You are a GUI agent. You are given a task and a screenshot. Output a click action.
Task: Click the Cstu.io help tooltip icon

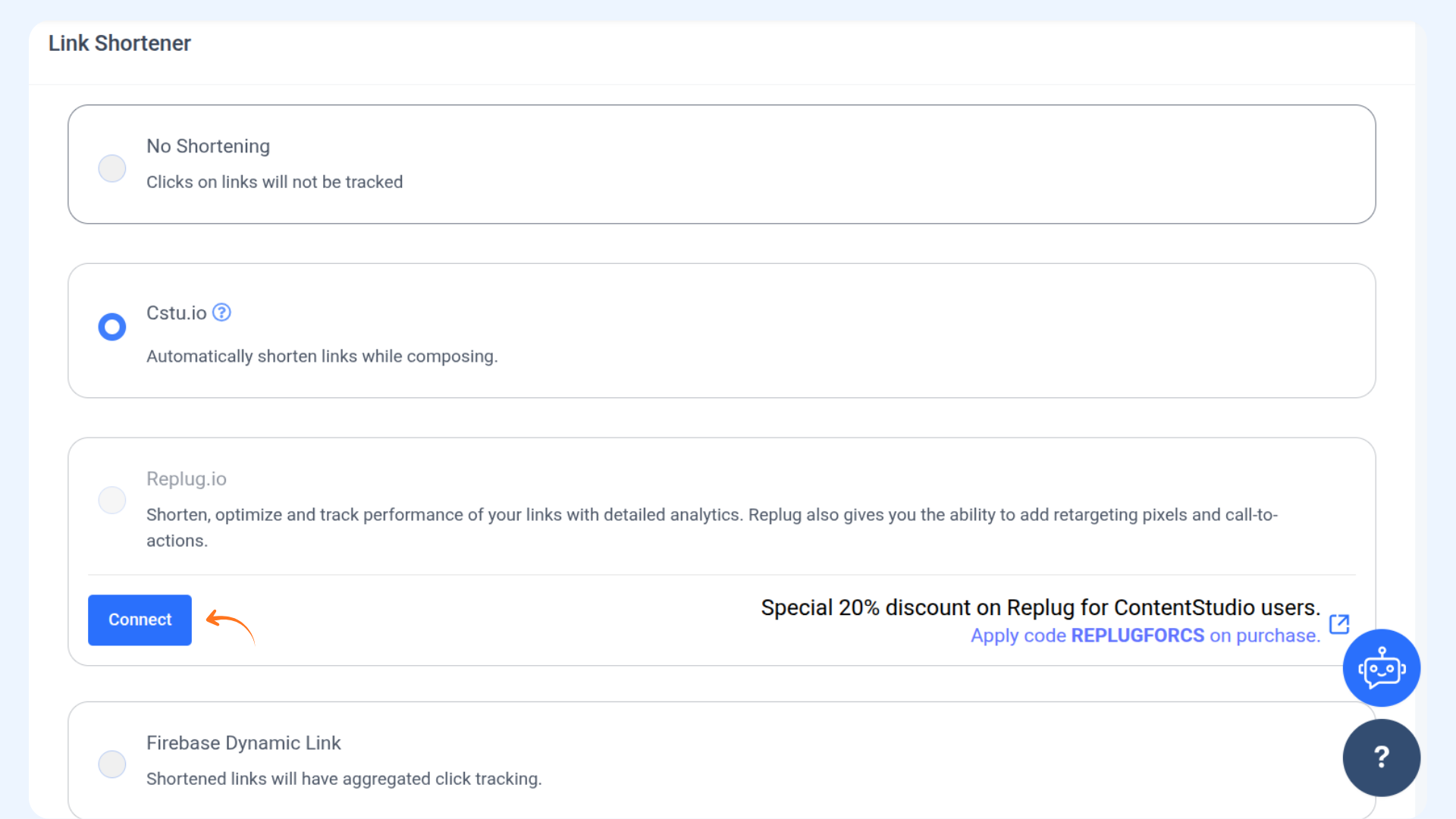tap(221, 312)
